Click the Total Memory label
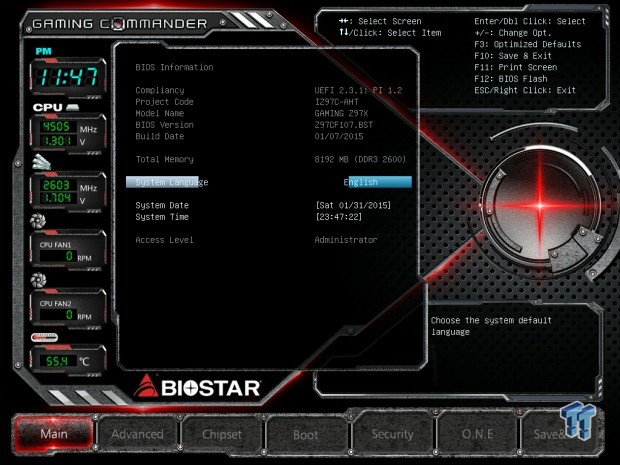 tap(164, 159)
